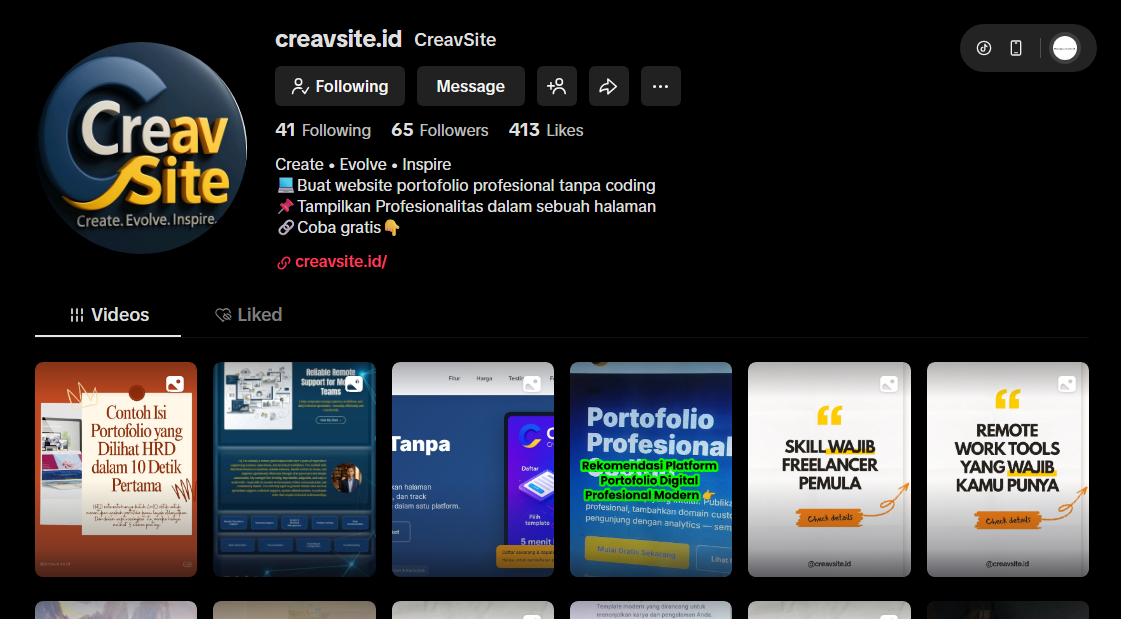Screen dimensions: 1121x619
Task: Click the grid icon beside the Videos label
Action: tap(77, 315)
